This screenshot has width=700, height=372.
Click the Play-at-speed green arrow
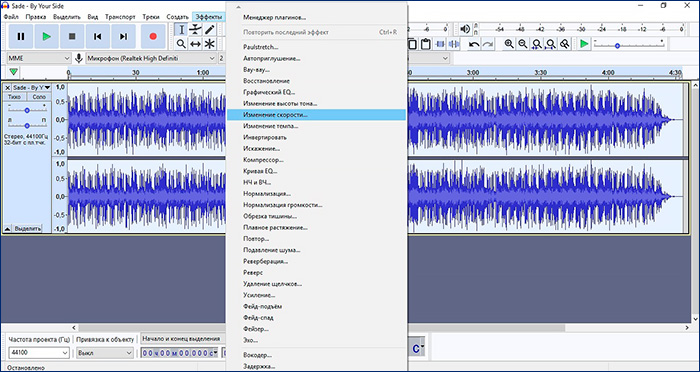584,44
